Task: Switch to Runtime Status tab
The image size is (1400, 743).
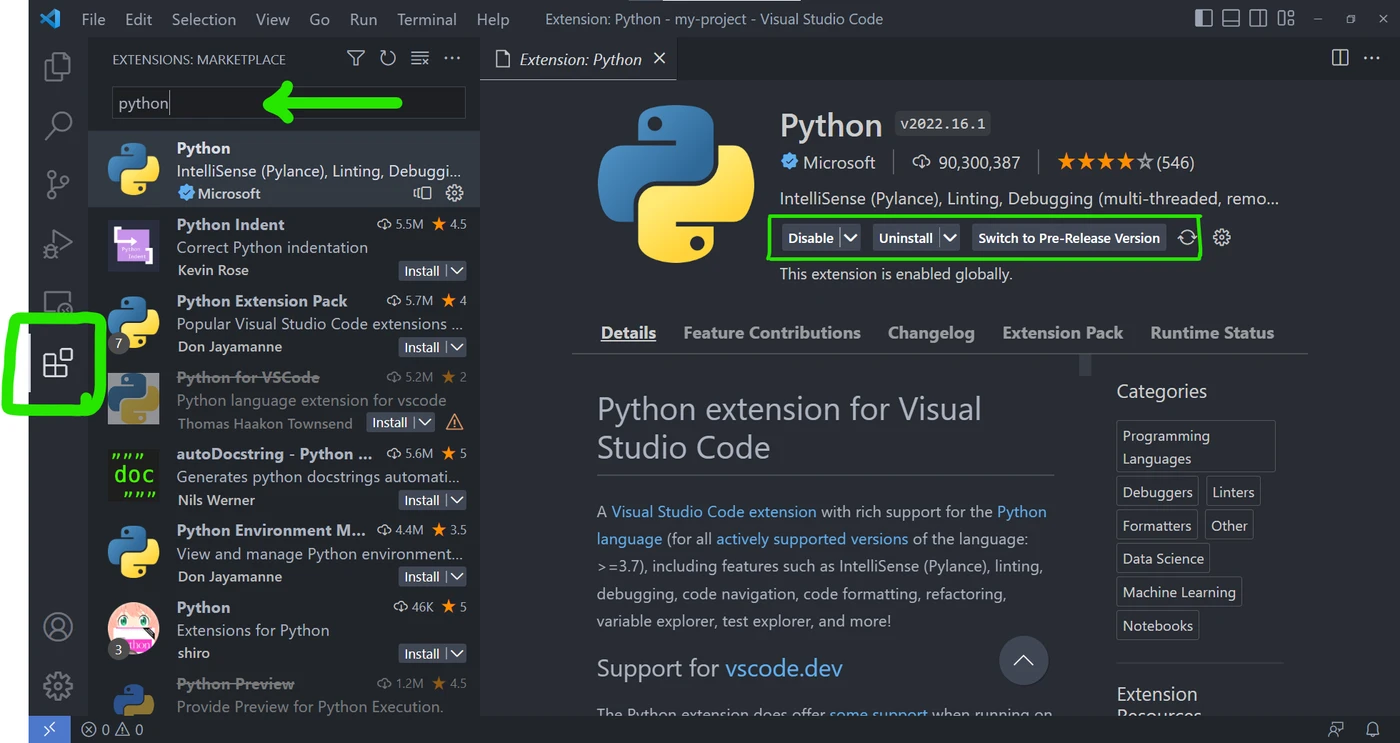Action: (x=1212, y=333)
